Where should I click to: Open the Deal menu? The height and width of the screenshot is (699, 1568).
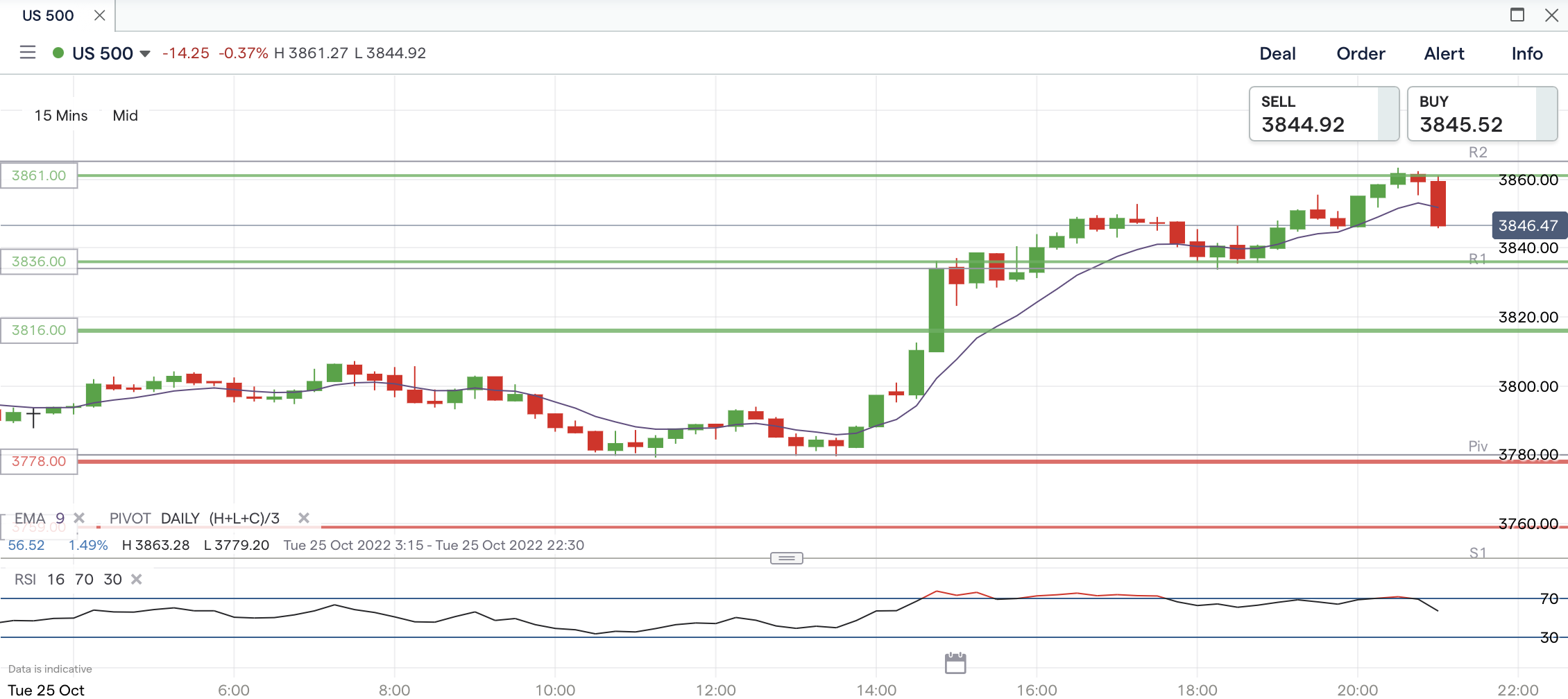1277,53
